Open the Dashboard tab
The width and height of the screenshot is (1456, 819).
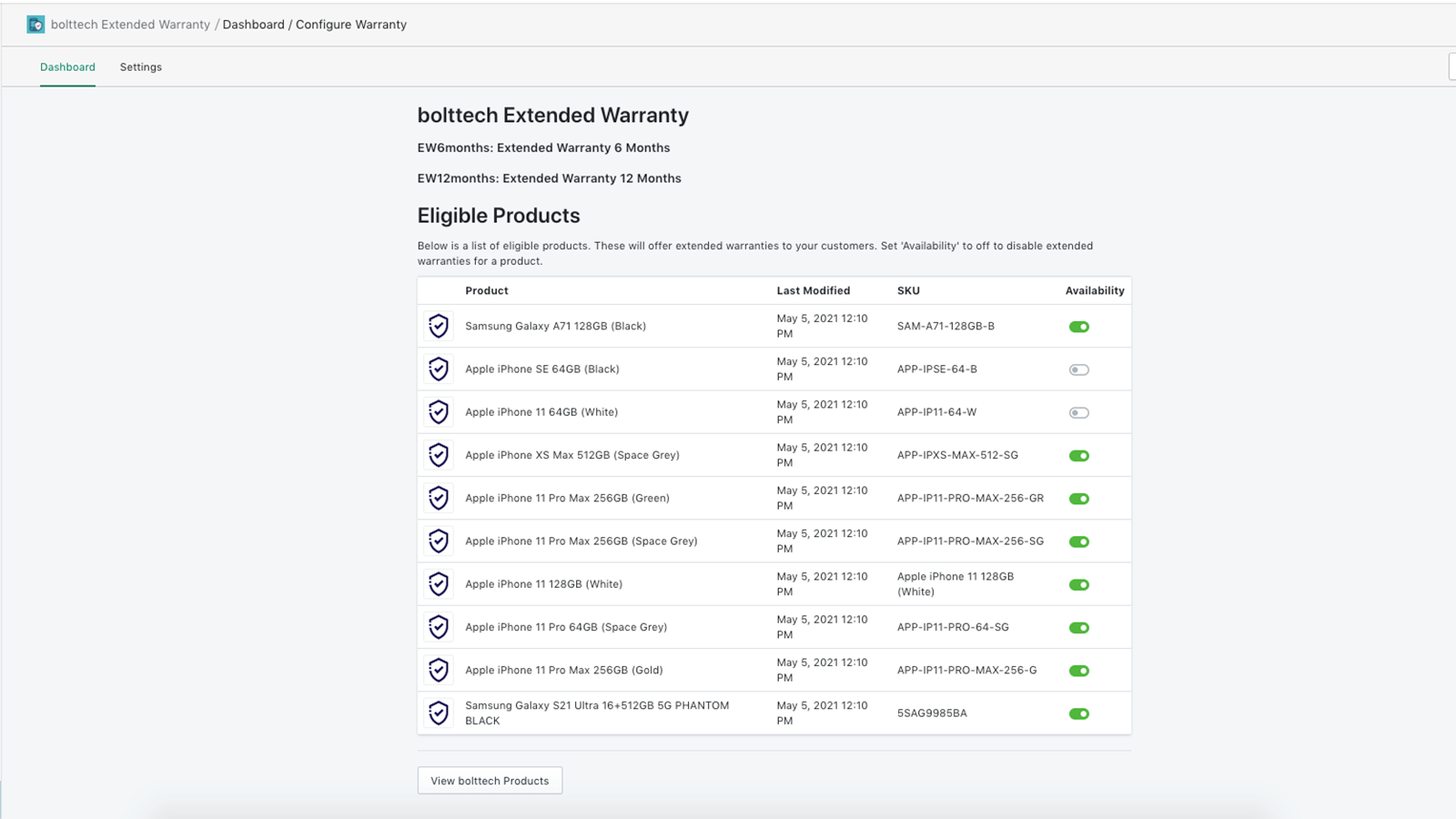tap(67, 67)
